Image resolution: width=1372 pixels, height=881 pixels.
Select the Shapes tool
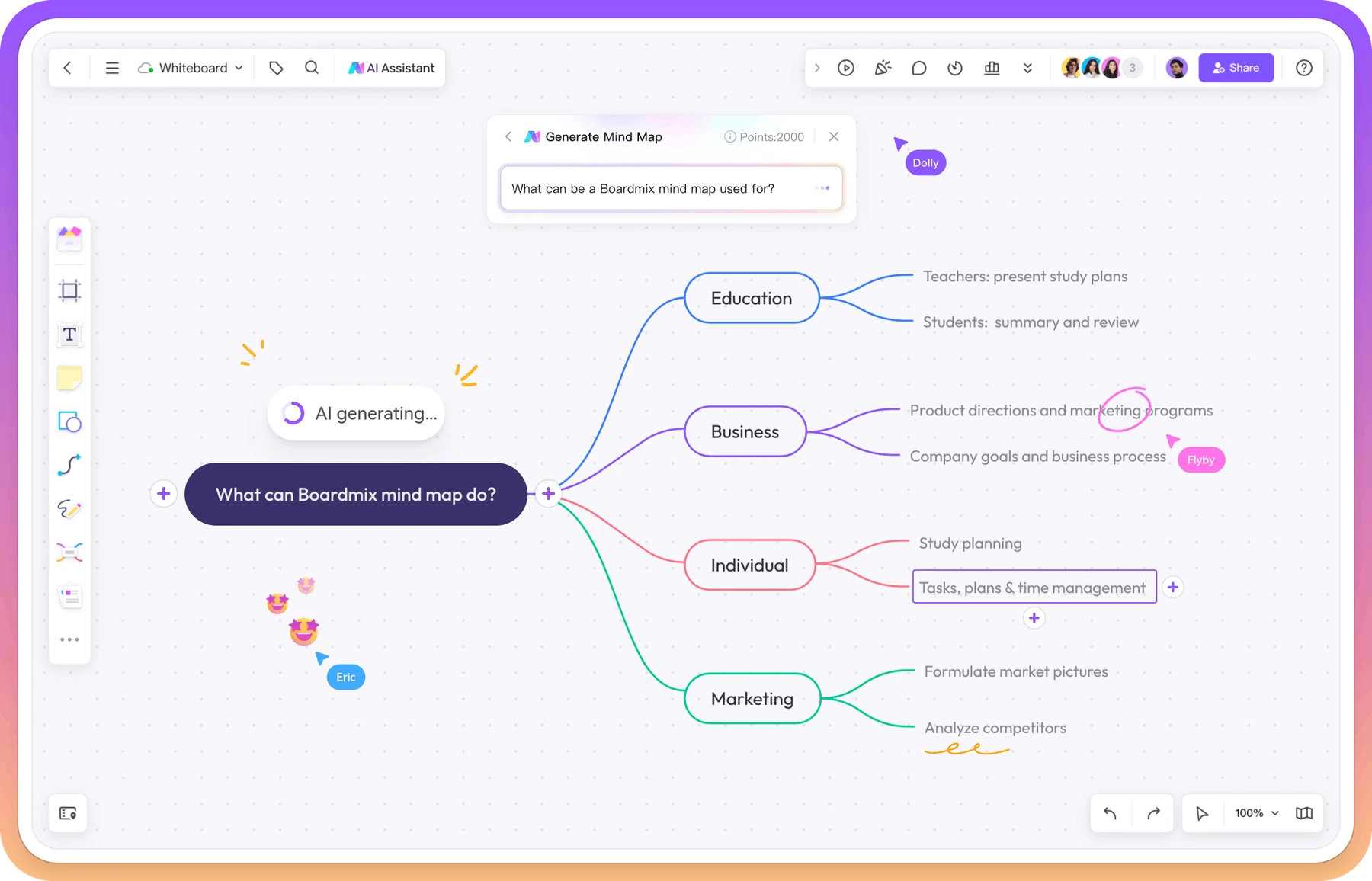69,421
